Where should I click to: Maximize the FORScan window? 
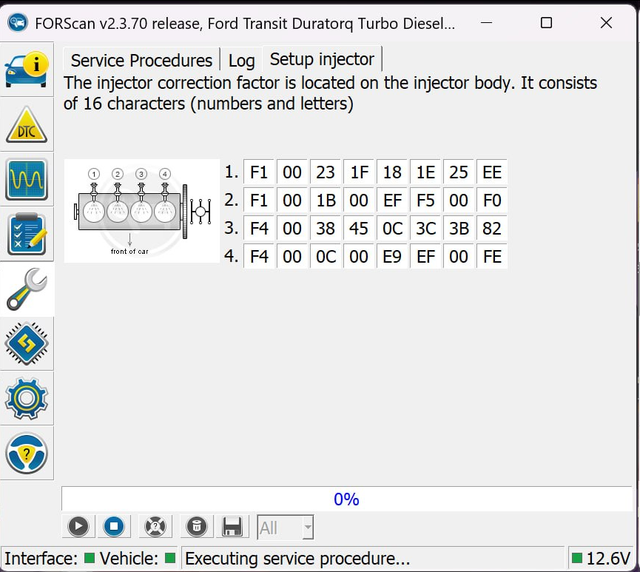pos(546,23)
